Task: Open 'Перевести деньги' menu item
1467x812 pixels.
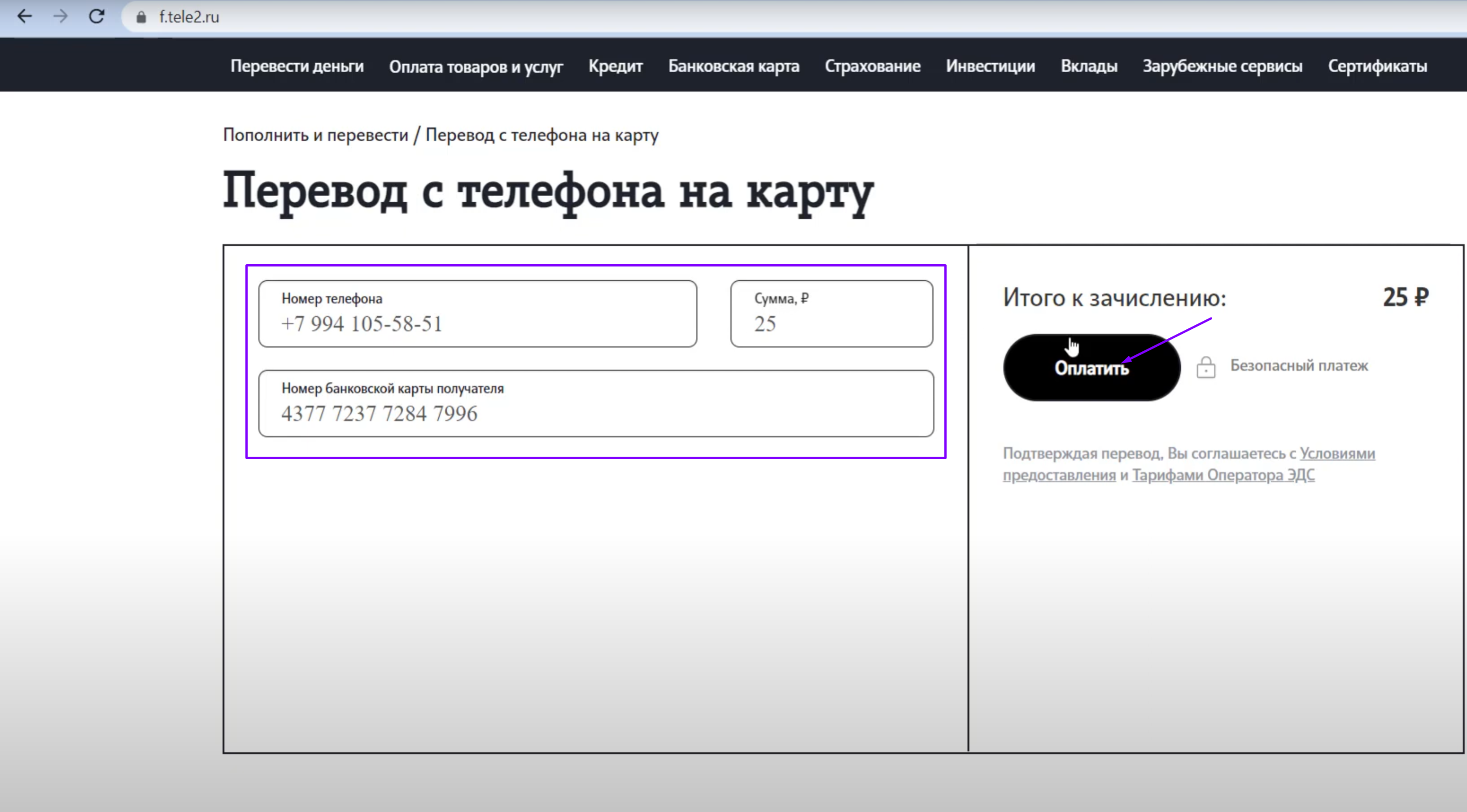Action: (x=297, y=65)
